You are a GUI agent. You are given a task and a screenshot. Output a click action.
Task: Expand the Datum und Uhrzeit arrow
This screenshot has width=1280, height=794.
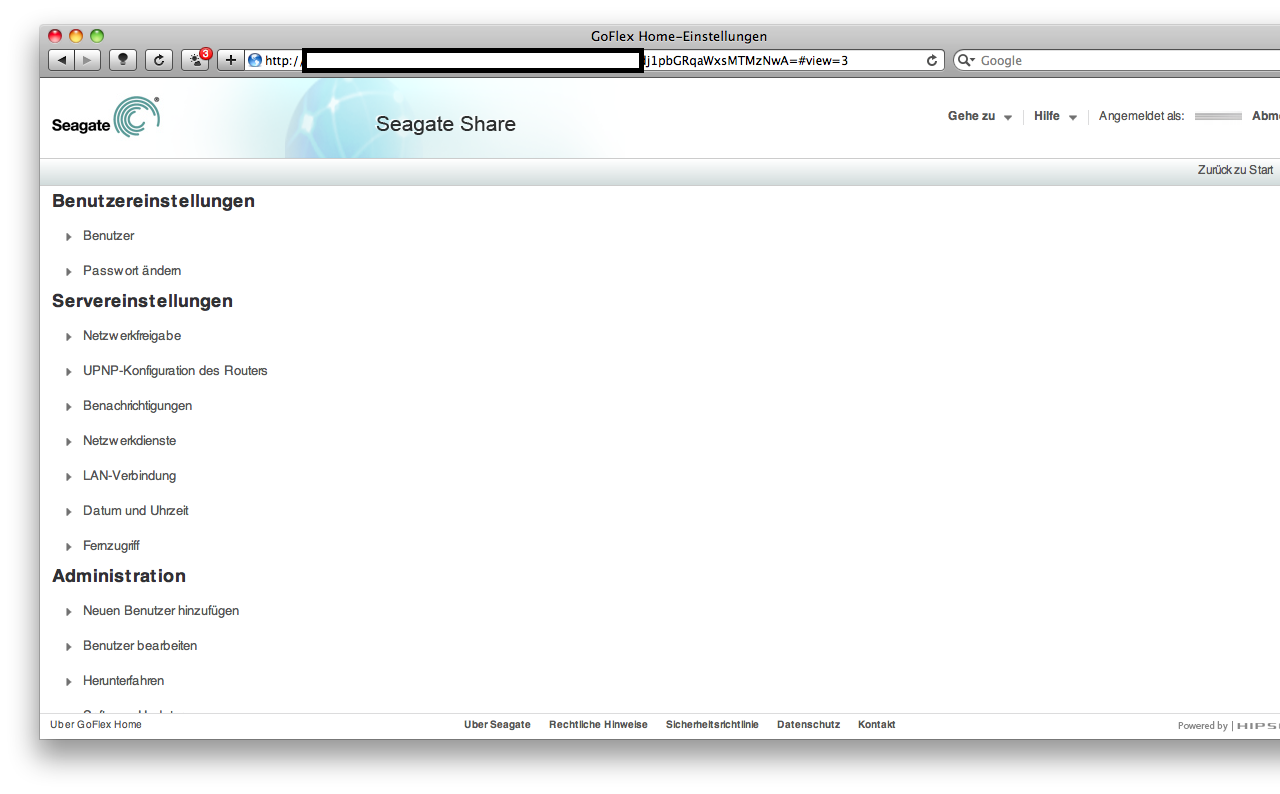point(69,512)
